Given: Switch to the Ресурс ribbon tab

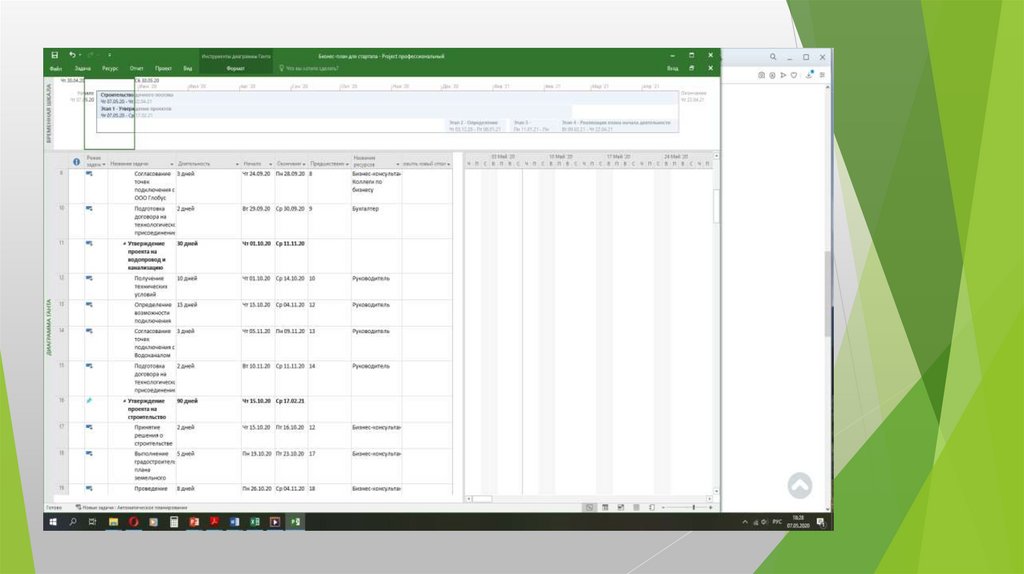Looking at the screenshot, I should [110, 69].
